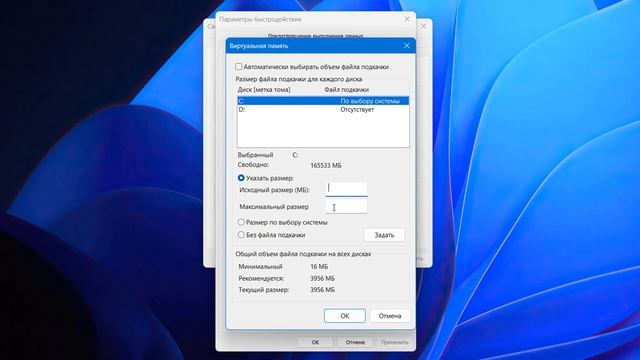
Task: Select drive C: row in list
Action: 323,101
